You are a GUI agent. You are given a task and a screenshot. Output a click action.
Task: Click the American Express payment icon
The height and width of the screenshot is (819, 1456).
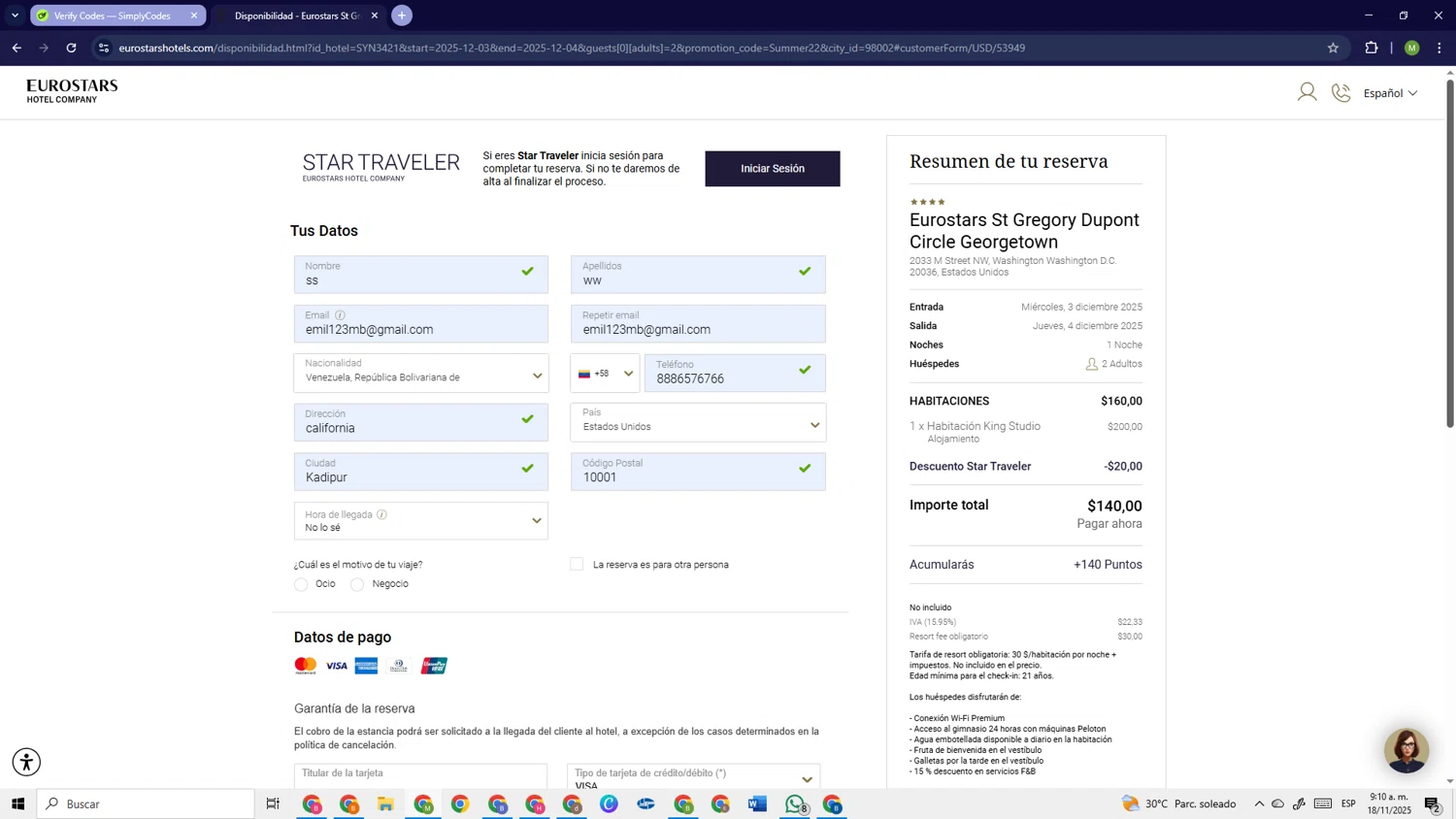(366, 666)
